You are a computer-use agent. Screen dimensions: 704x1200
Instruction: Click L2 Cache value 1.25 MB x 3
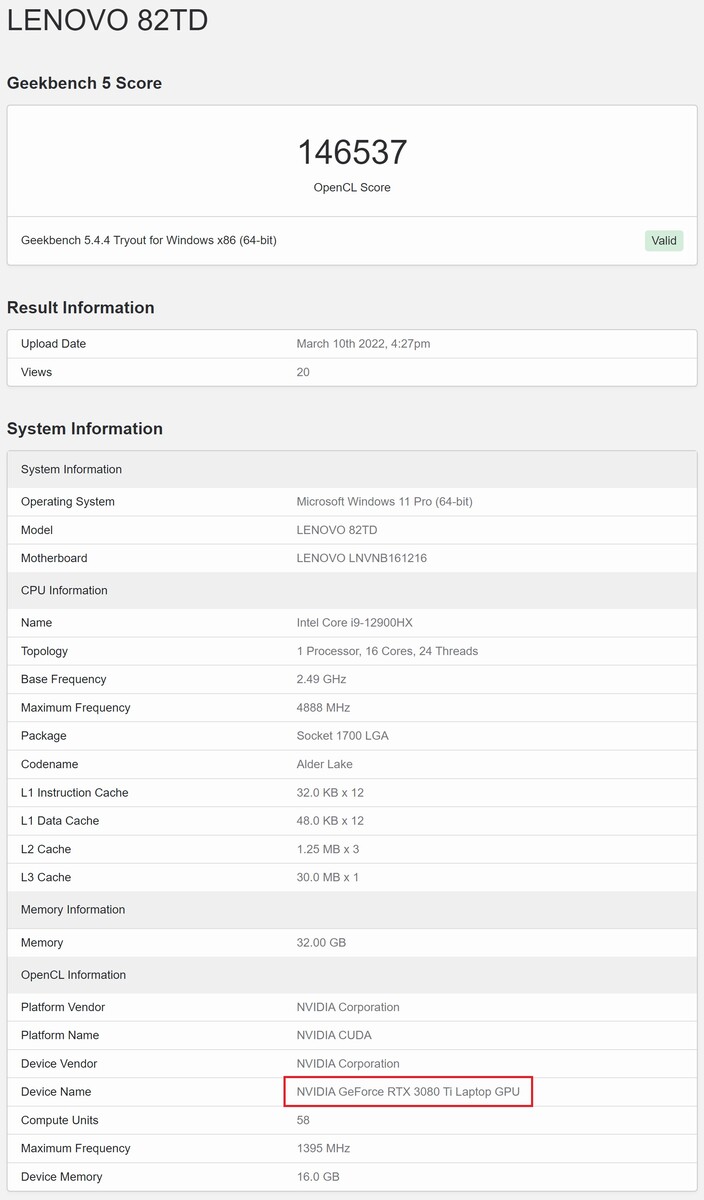click(328, 849)
